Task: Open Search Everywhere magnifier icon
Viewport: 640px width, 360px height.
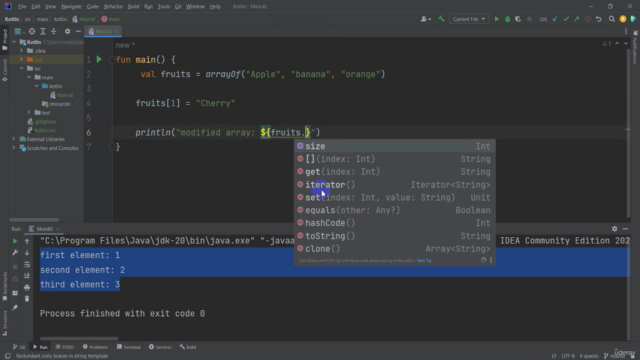Action: coord(611,19)
